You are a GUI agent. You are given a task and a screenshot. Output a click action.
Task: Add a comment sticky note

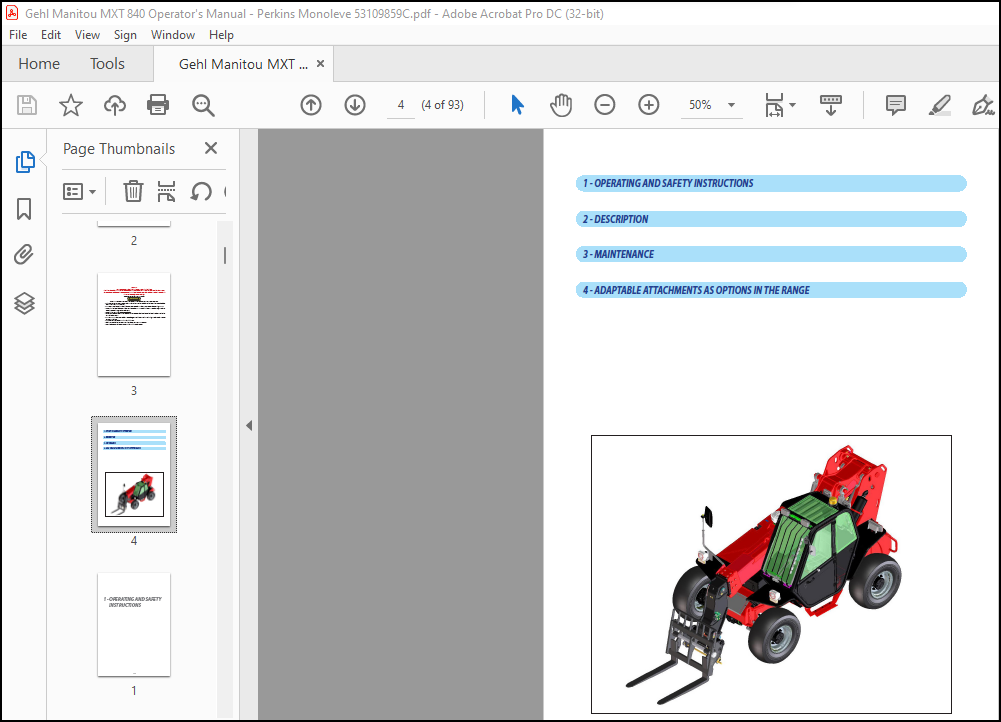(x=896, y=105)
